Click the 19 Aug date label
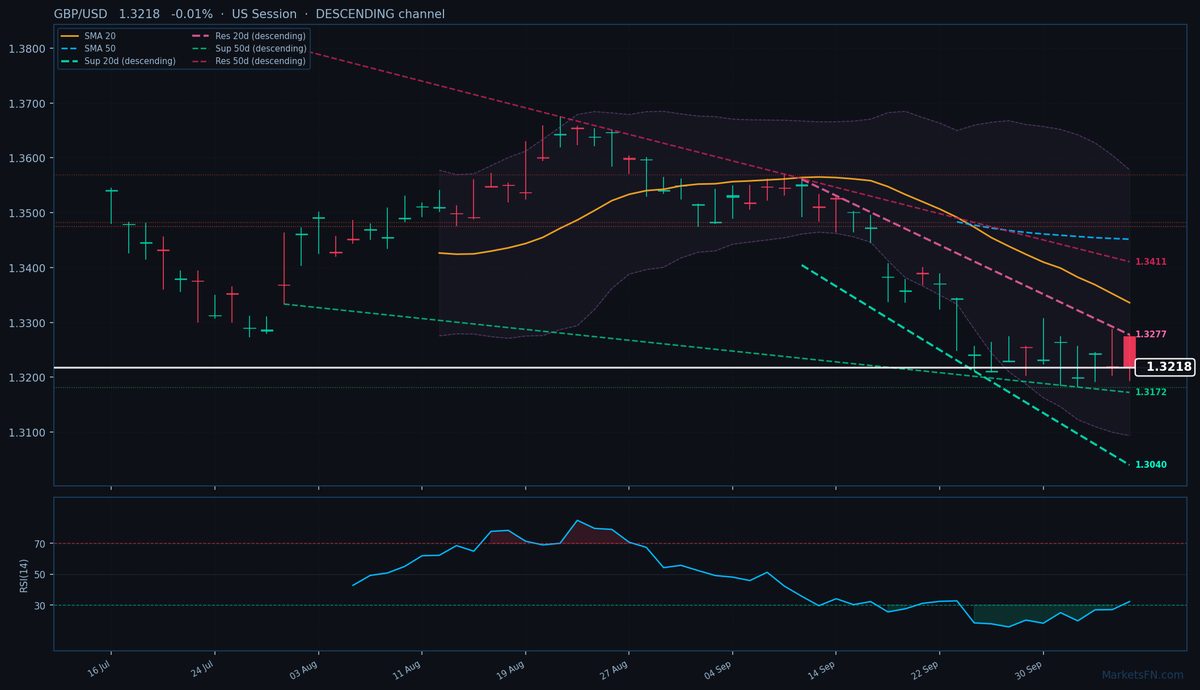The height and width of the screenshot is (690, 1200). 512,668
